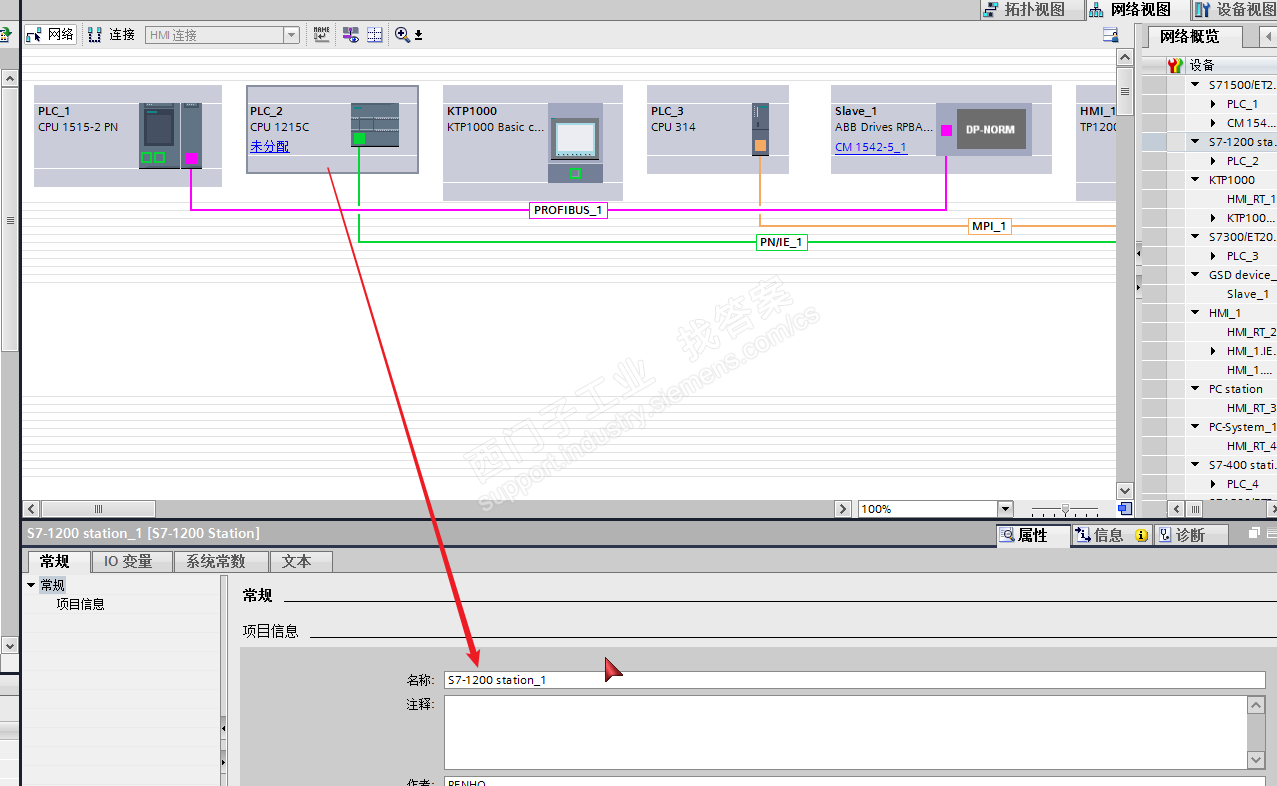Select Slave_1 in the network overview

1248,294
